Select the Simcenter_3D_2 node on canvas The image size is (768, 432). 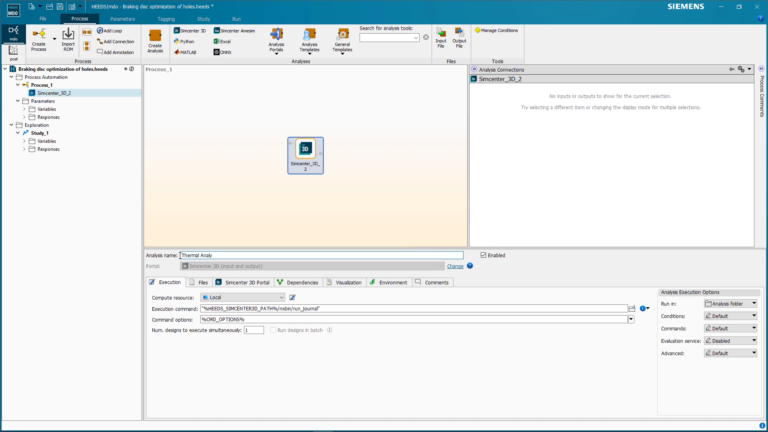click(x=305, y=155)
